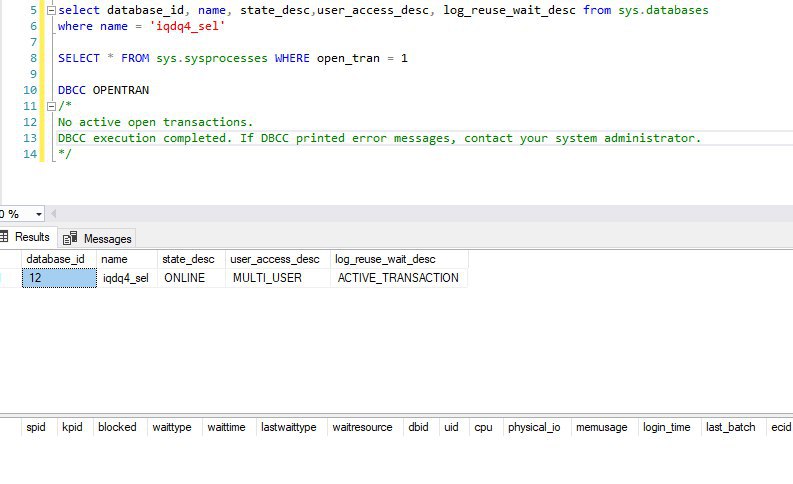Click the login_time column header

pos(670,427)
